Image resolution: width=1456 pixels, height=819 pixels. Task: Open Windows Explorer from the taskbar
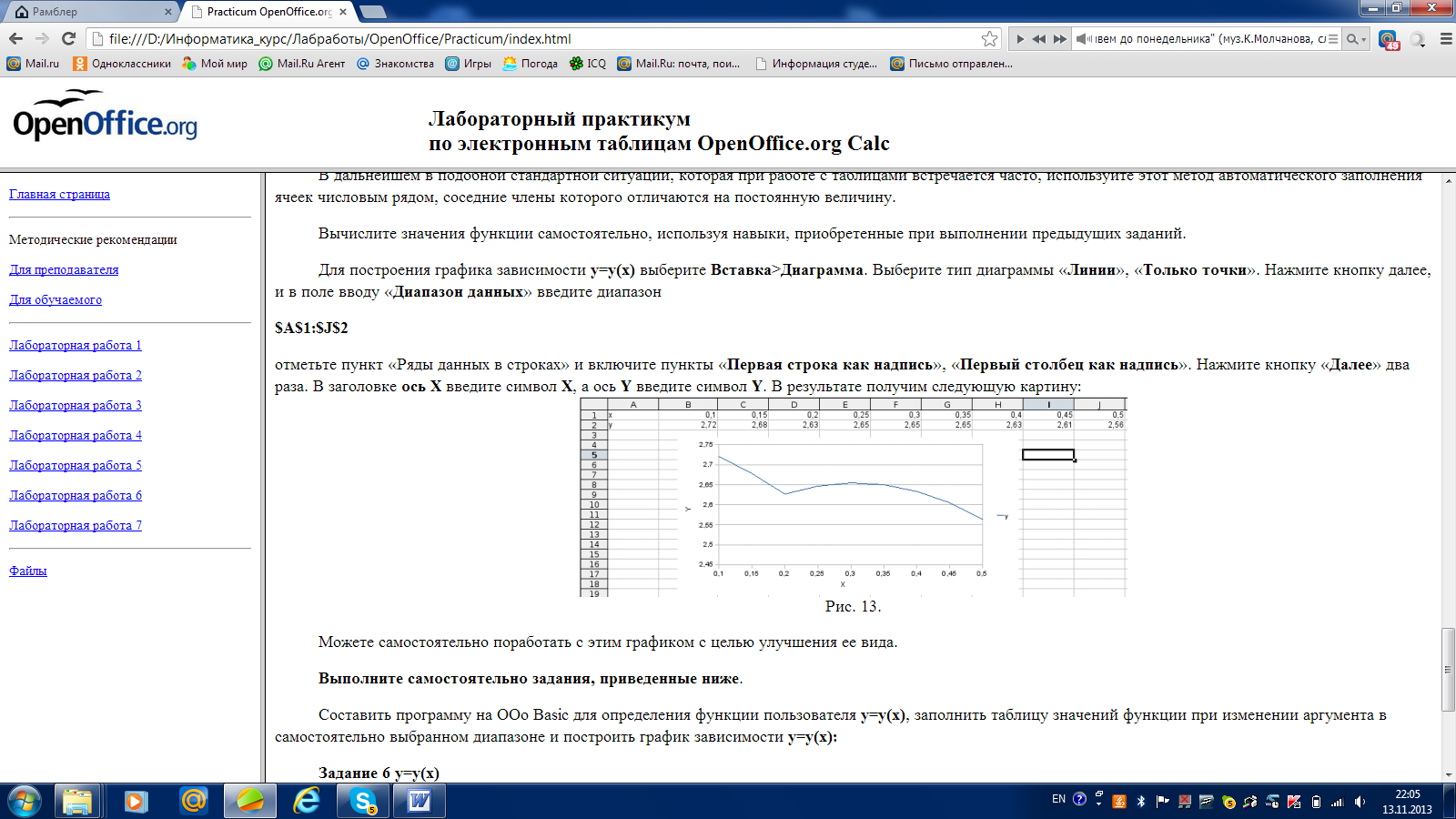[x=77, y=802]
